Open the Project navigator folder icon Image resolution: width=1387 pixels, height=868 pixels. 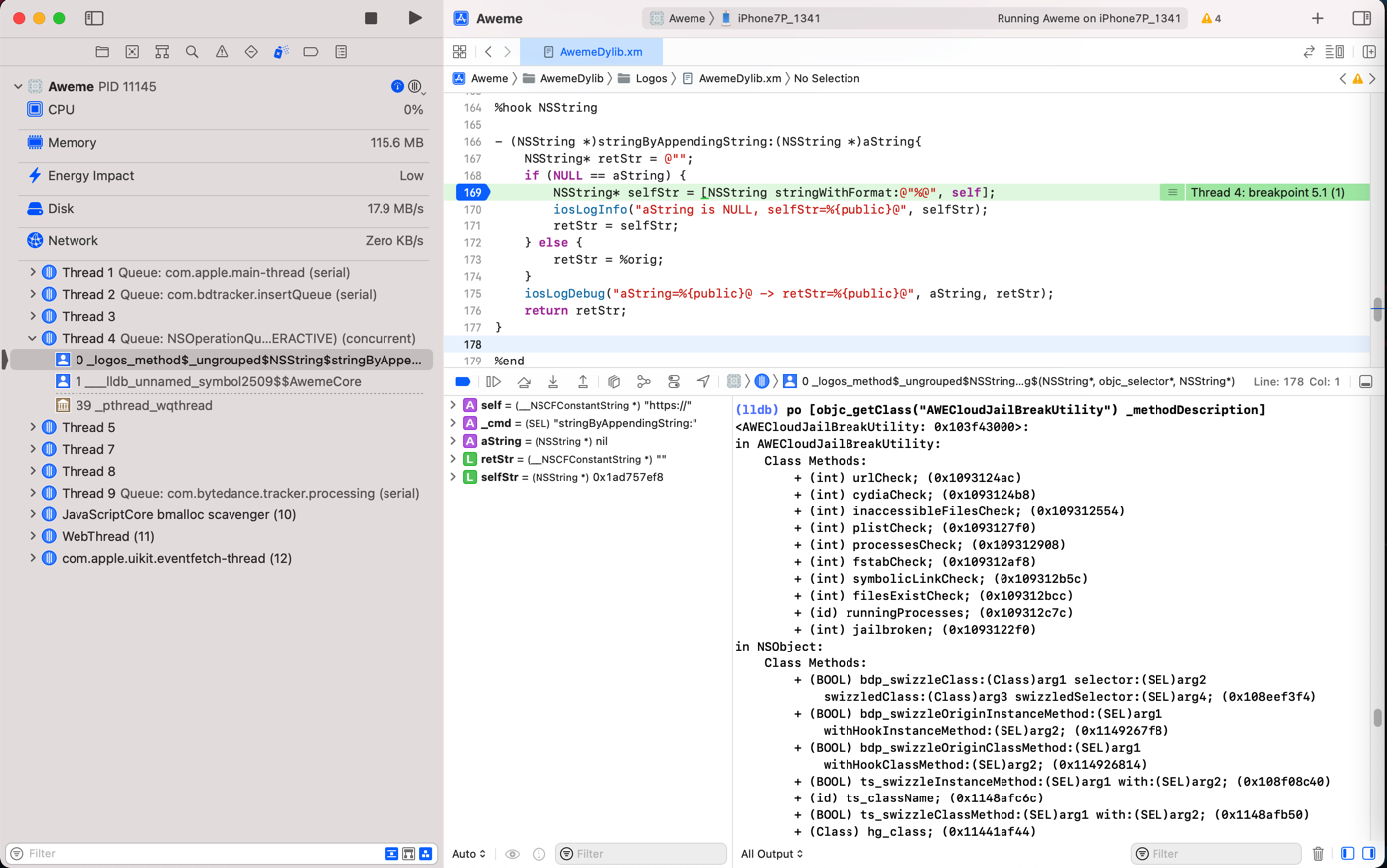pyautogui.click(x=102, y=52)
